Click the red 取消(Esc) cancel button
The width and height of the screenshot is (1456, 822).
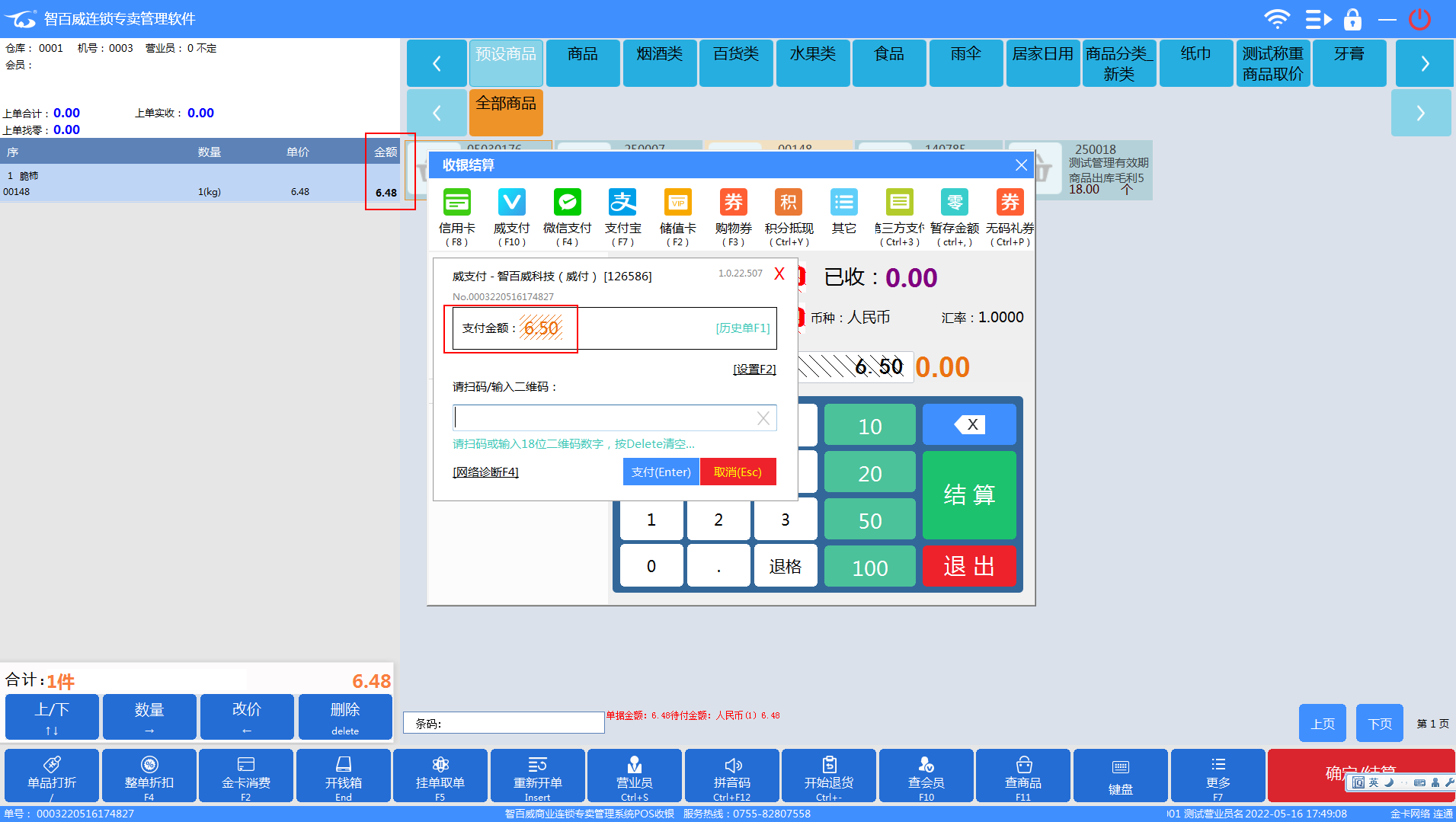pyautogui.click(x=738, y=472)
